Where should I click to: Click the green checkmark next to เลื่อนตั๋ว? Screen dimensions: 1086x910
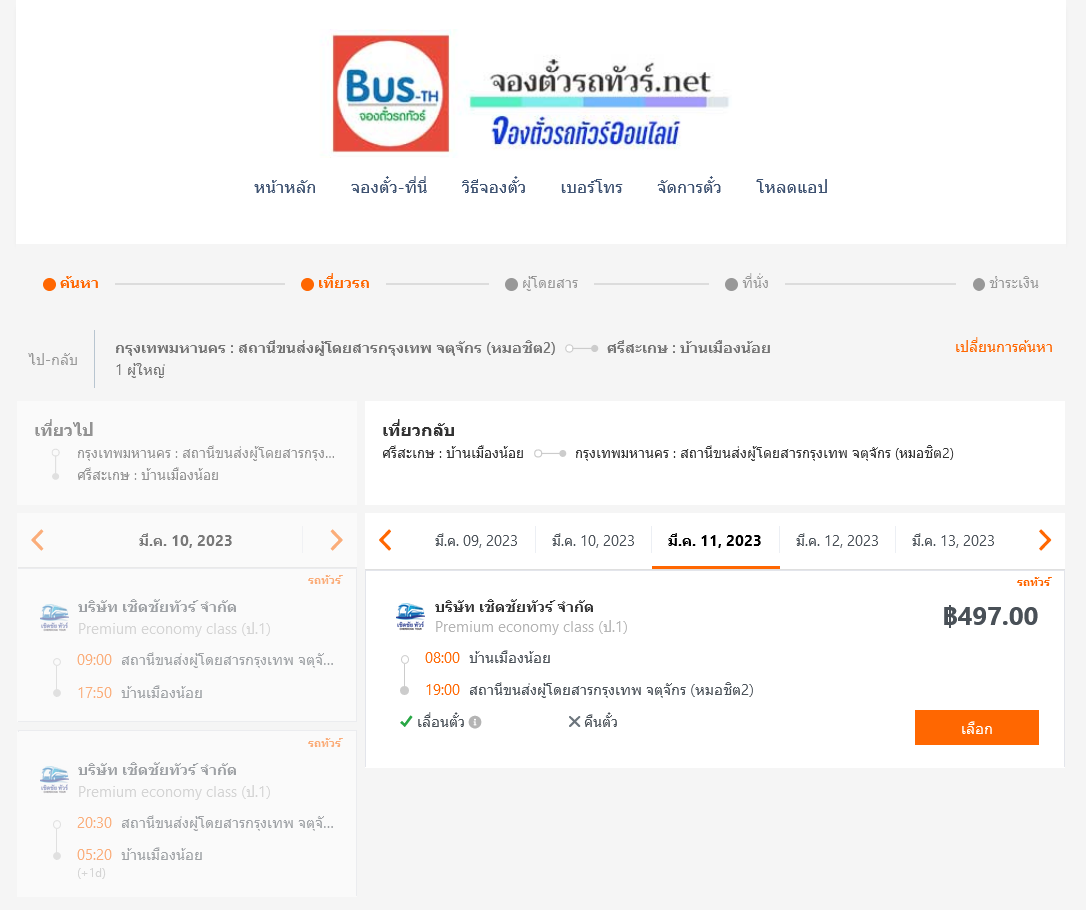(x=407, y=722)
